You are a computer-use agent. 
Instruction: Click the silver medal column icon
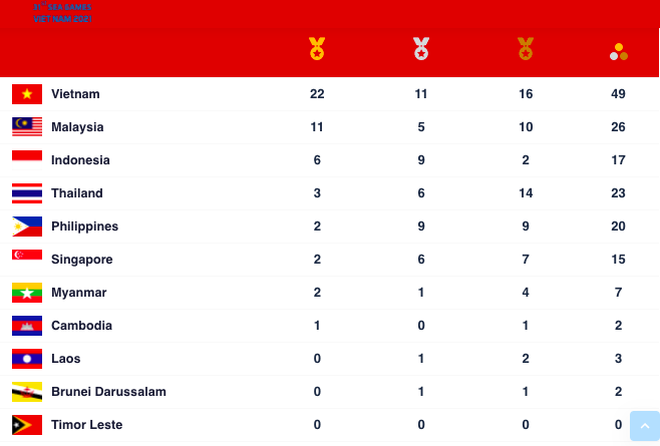tap(421, 48)
